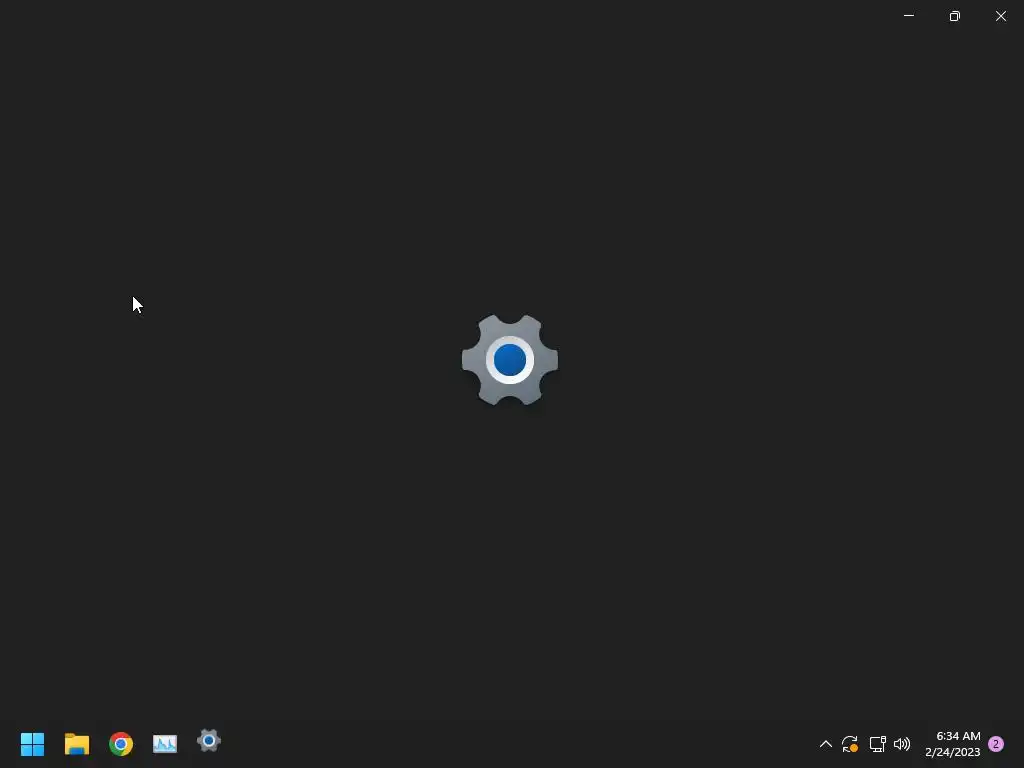
Task: Restore down the Settings window
Action: (x=955, y=16)
